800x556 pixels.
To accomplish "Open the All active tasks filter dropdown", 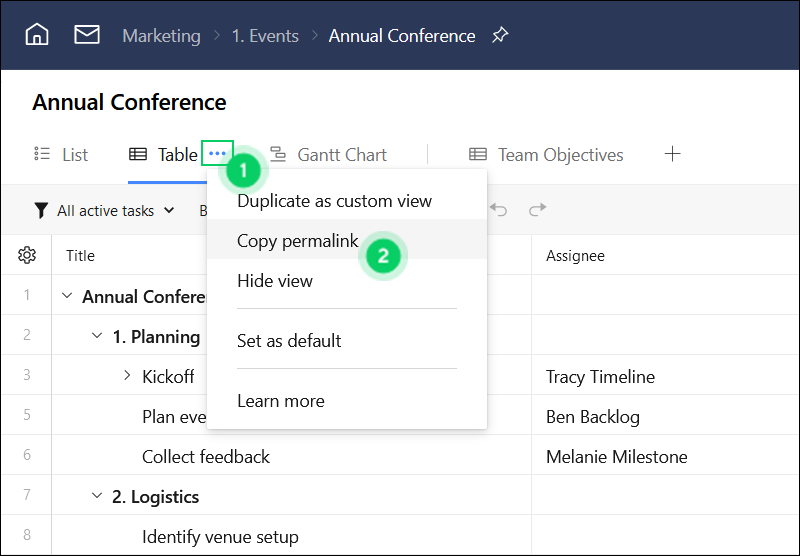I will click(105, 210).
